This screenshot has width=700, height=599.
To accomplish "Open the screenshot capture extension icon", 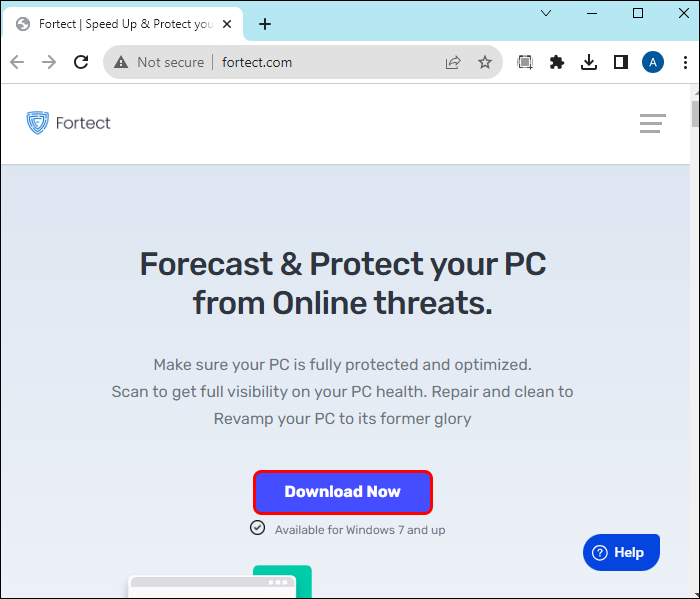I will click(x=525, y=62).
